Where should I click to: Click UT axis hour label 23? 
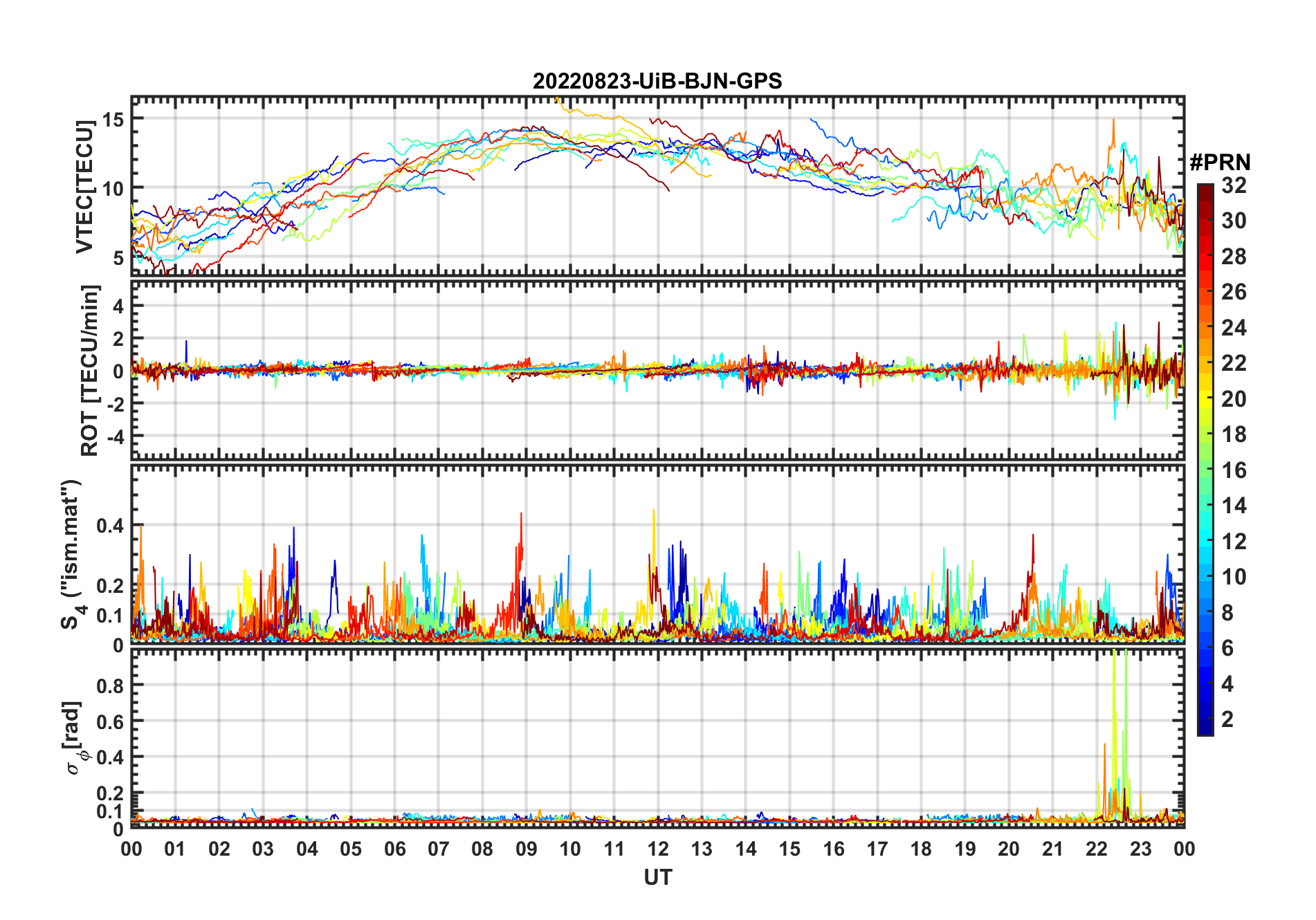click(1141, 849)
